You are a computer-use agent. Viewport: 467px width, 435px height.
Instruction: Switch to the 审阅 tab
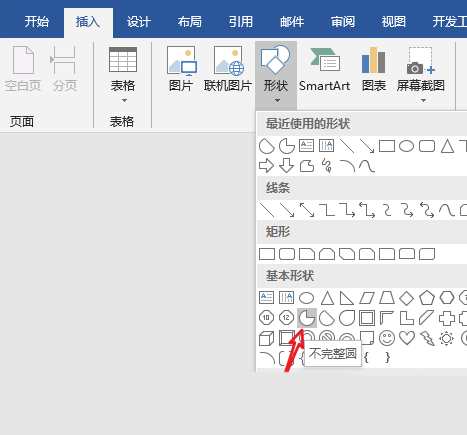point(343,22)
